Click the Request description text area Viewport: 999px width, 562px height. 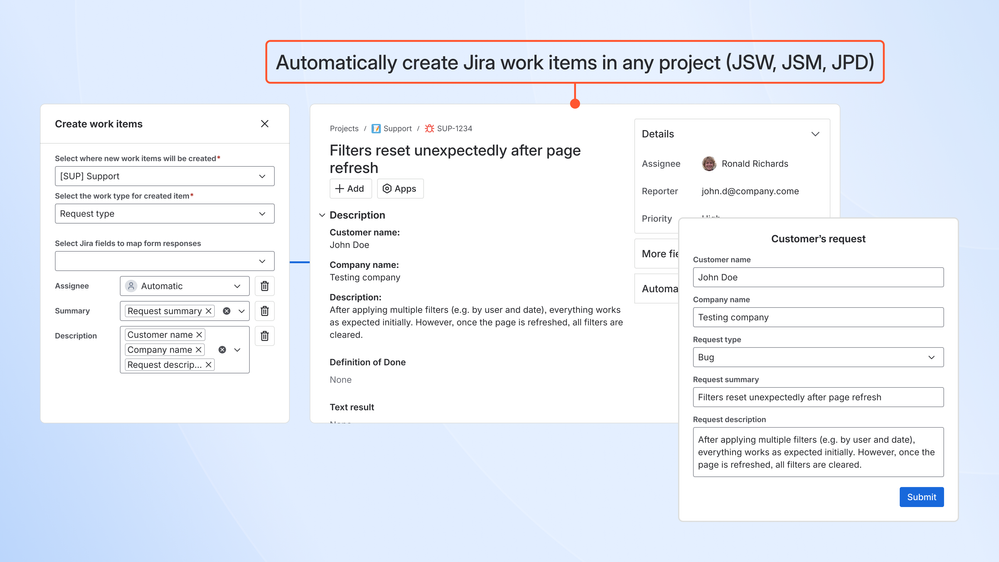pyautogui.click(x=818, y=452)
